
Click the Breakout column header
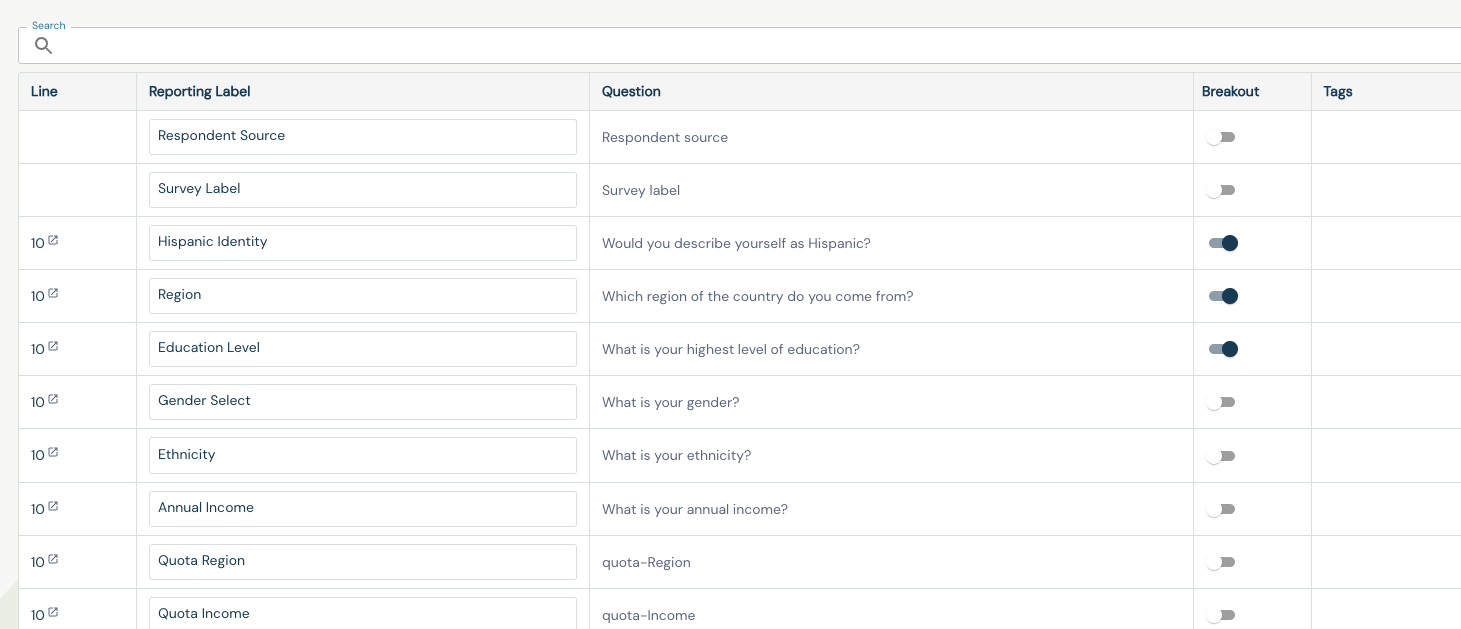1230,91
